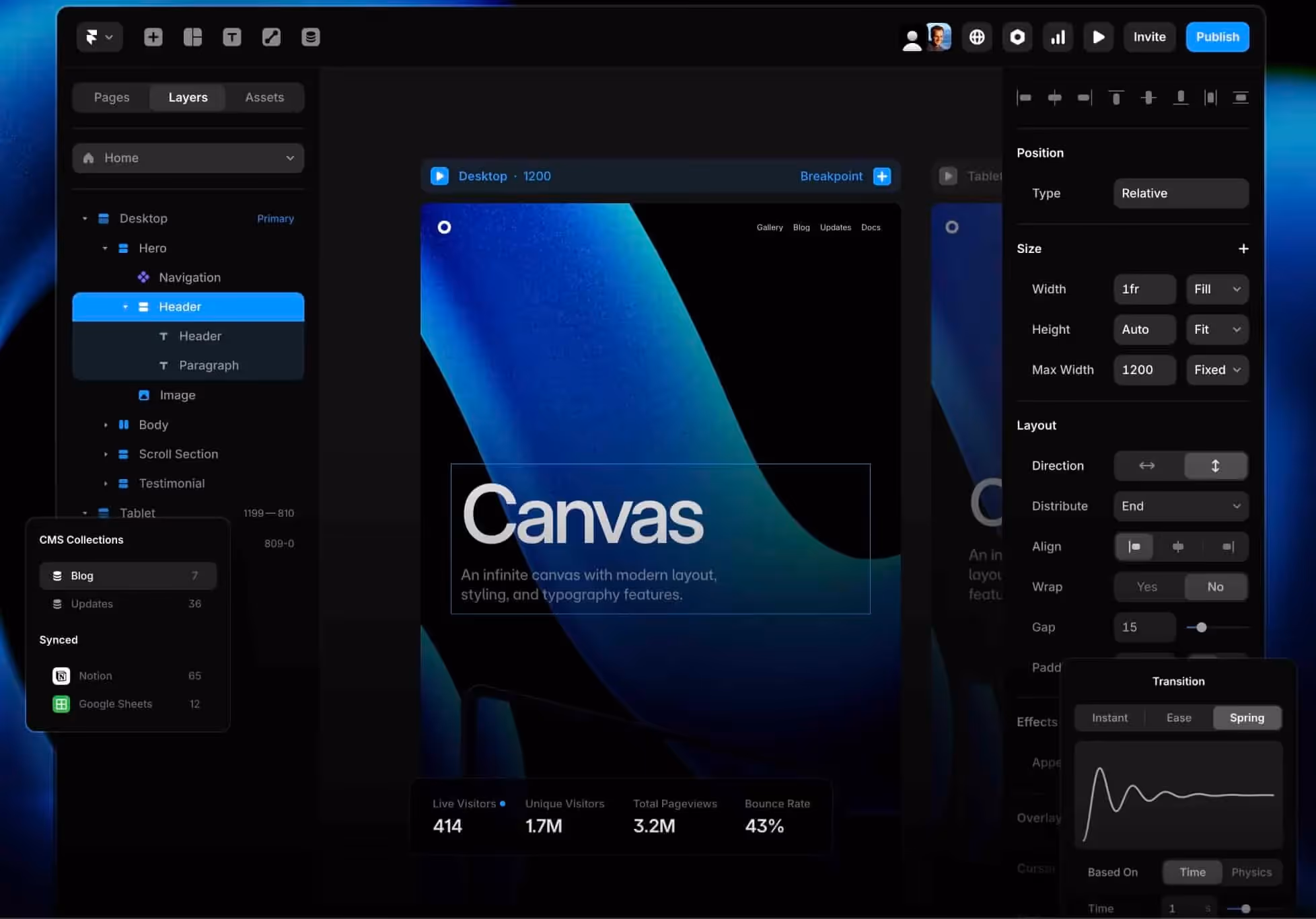Choose Physics under Based On
Screen dimensions: 1316x919
[x=1252, y=872]
